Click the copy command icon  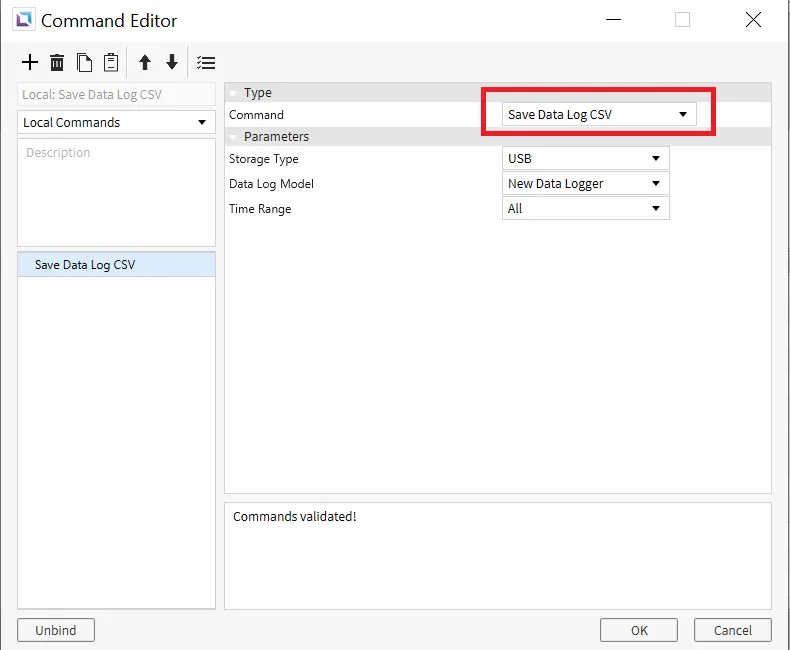coord(85,63)
